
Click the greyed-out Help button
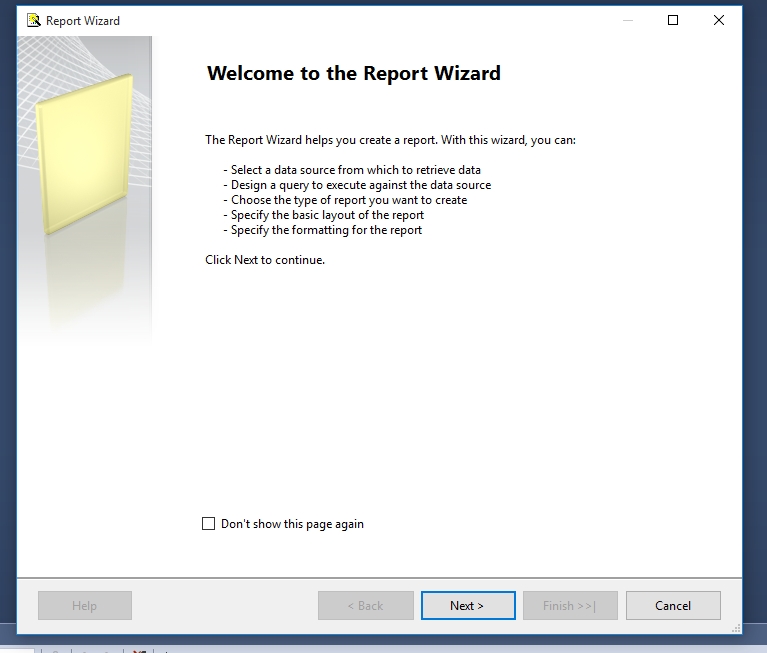(85, 605)
